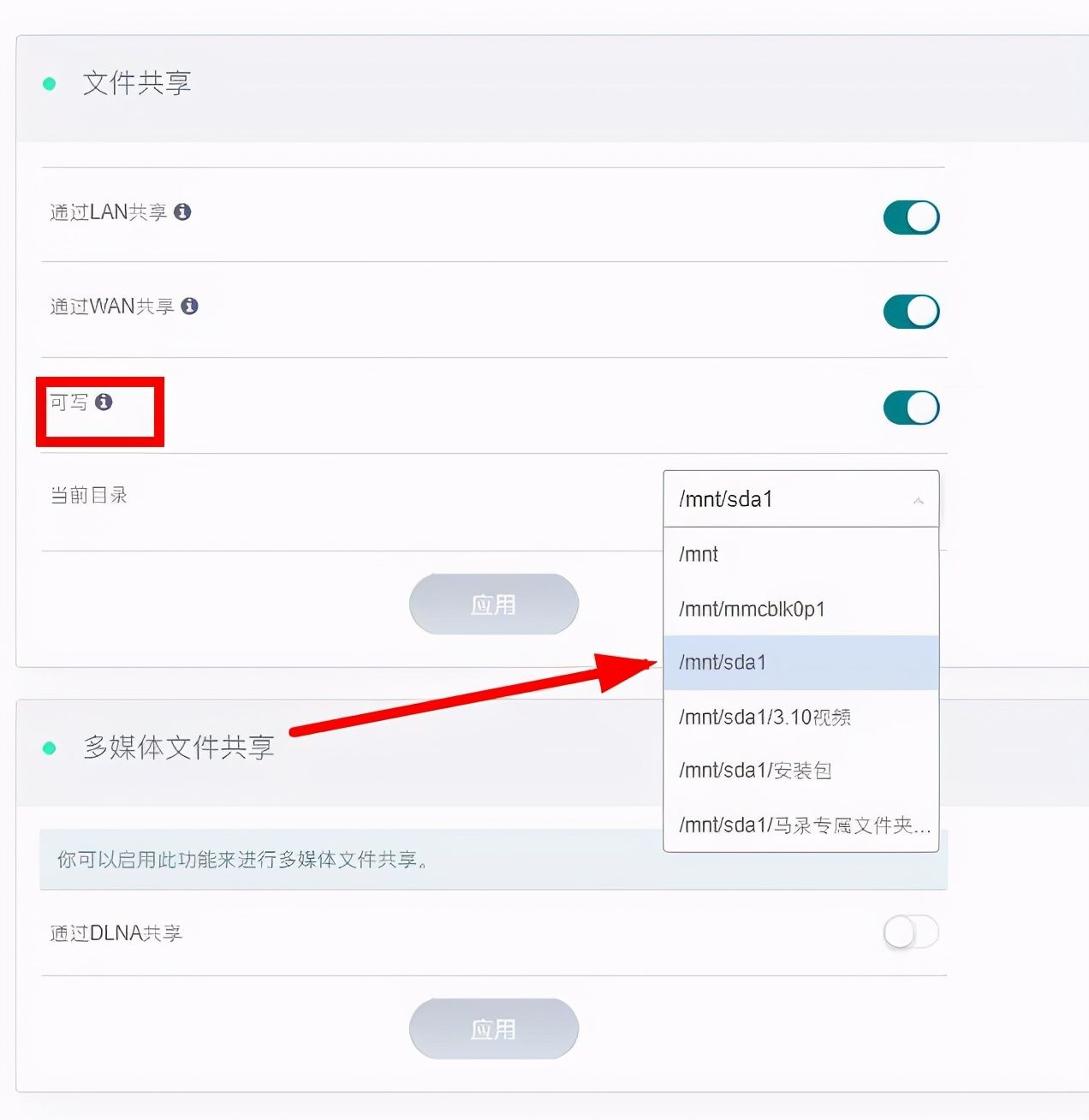
Task: Click the 可写 label text
Action: pyautogui.click(x=69, y=402)
